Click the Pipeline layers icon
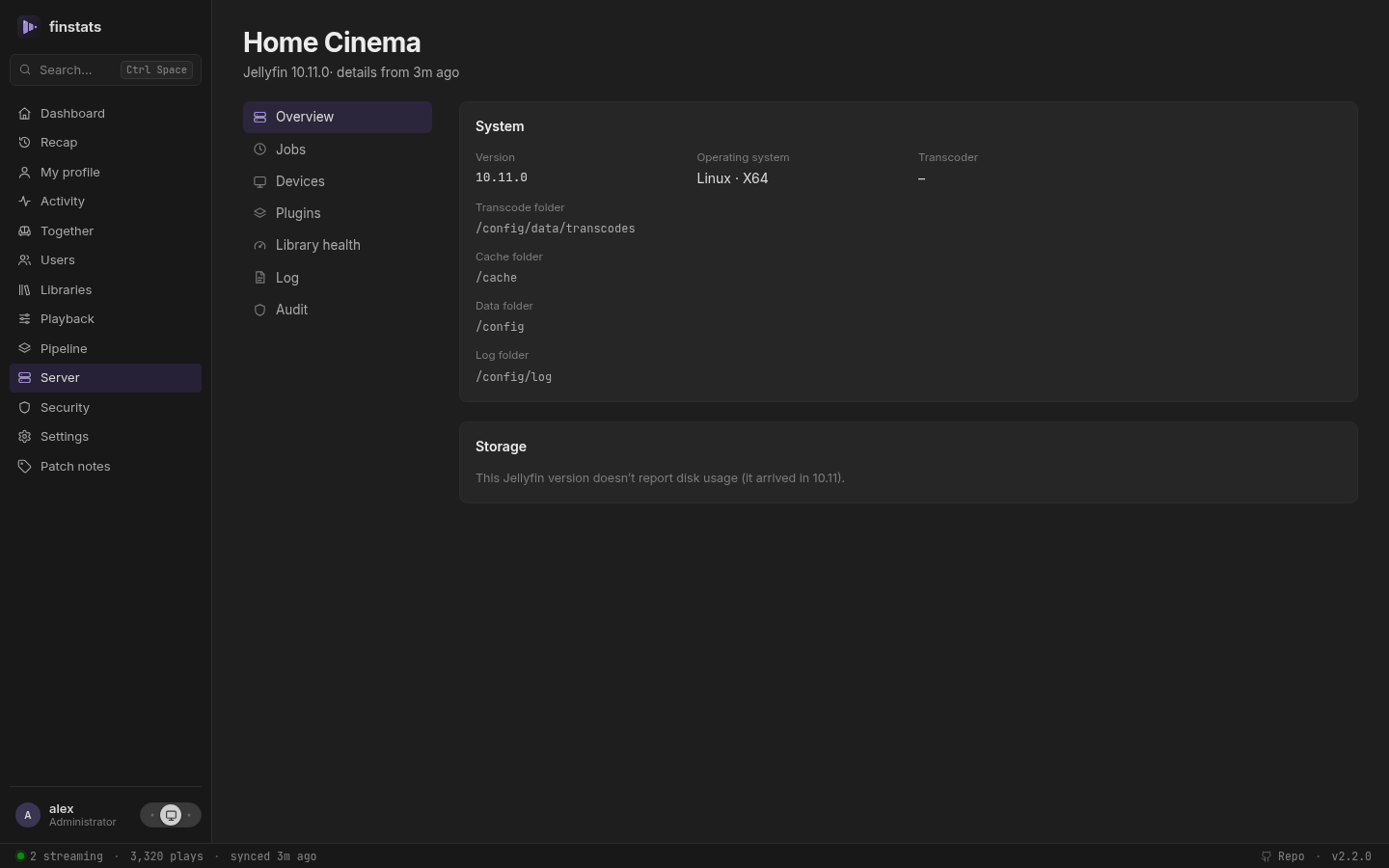The height and width of the screenshot is (868, 1389). point(24,349)
